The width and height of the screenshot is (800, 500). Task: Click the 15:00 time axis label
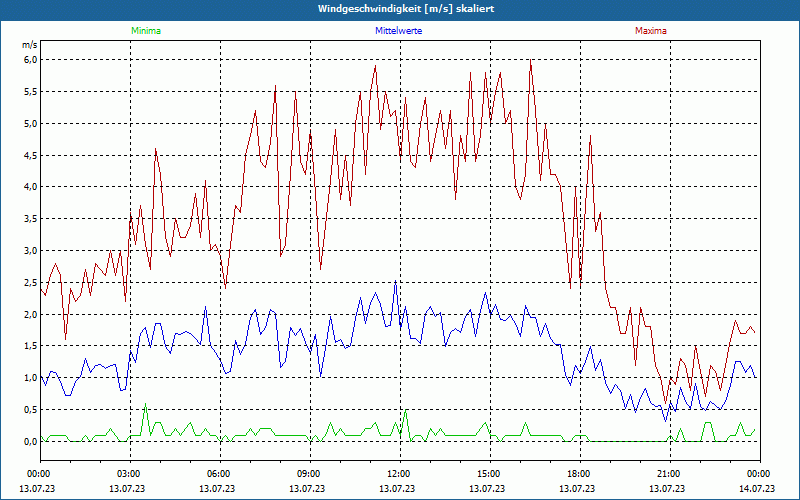490,474
